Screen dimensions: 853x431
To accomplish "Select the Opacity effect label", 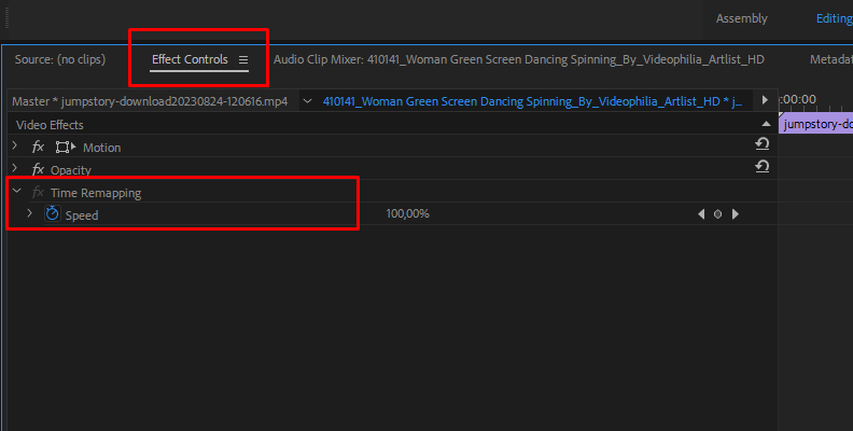I will coord(71,170).
